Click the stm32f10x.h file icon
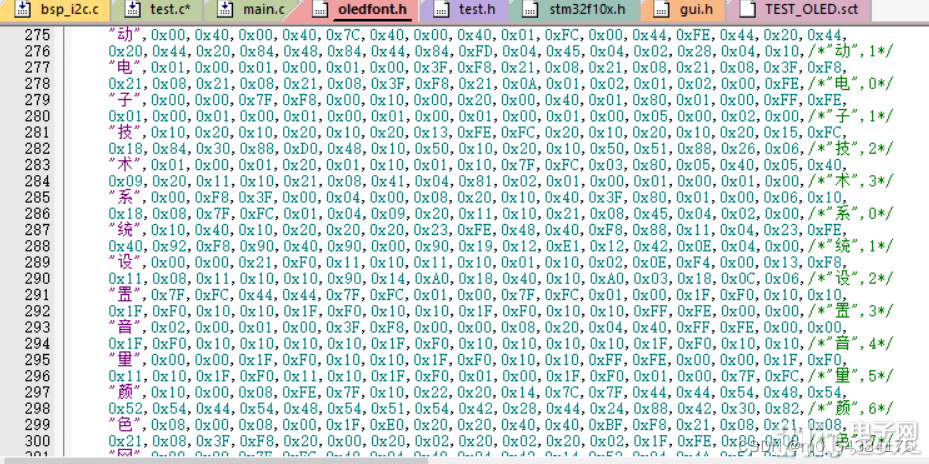This screenshot has width=929, height=464. coord(529,9)
